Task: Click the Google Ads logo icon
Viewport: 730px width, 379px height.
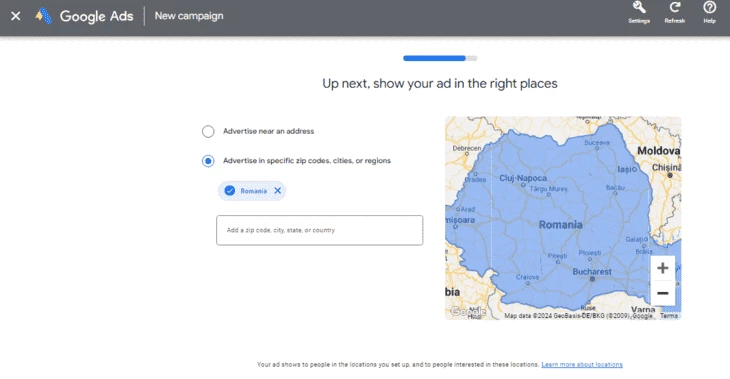Action: pos(44,16)
